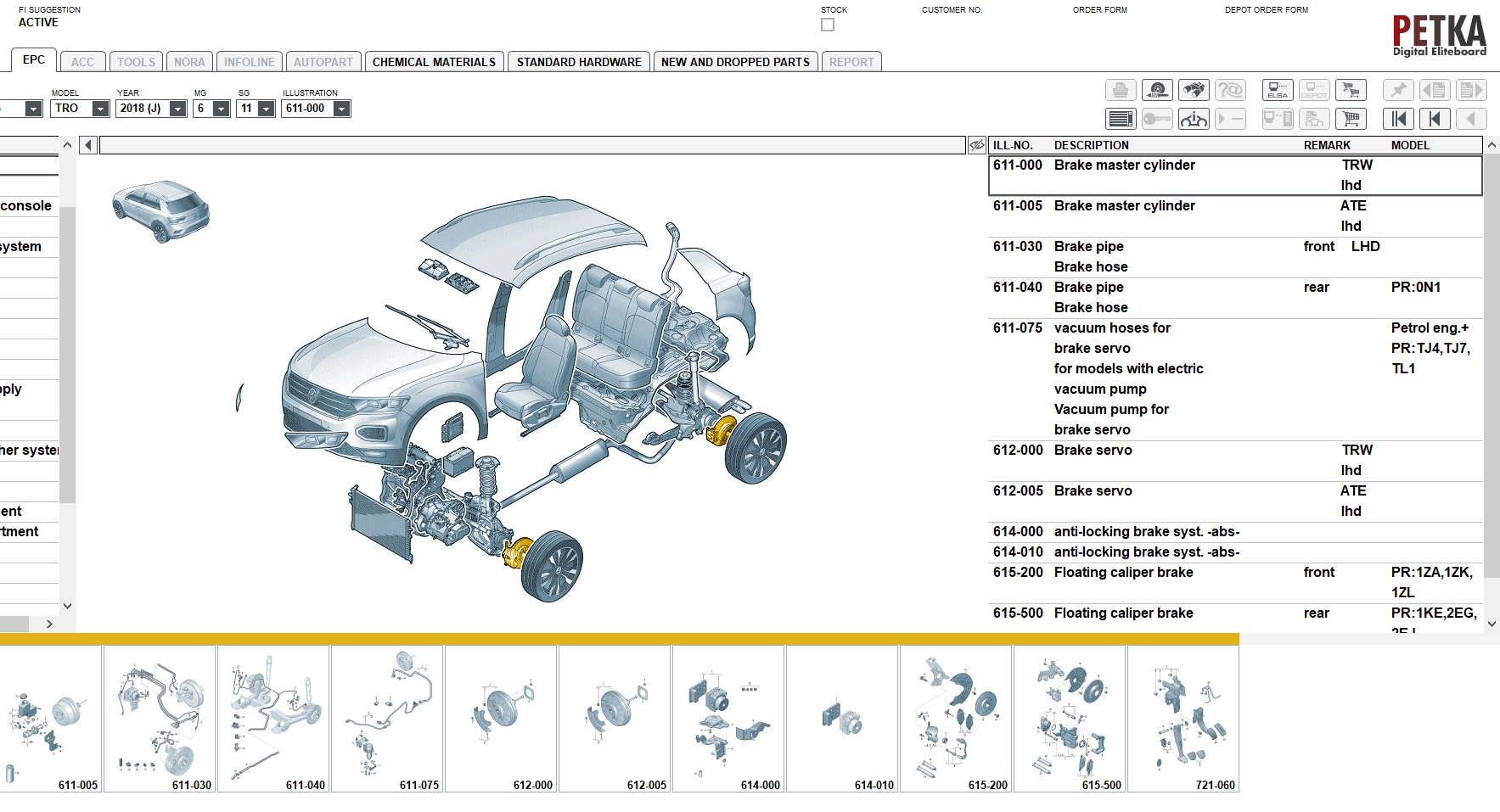Select row 611-005 Brake master cylinder ATE
This screenshot has width=1500, height=812.
point(1236,216)
